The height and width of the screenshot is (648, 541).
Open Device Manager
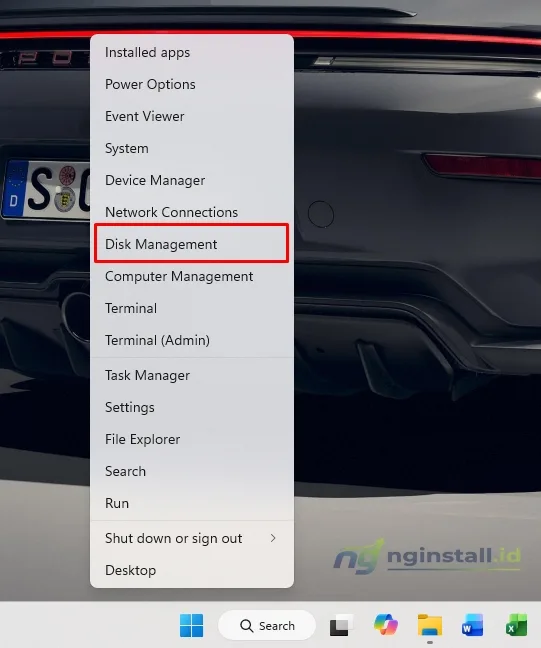[192, 180]
